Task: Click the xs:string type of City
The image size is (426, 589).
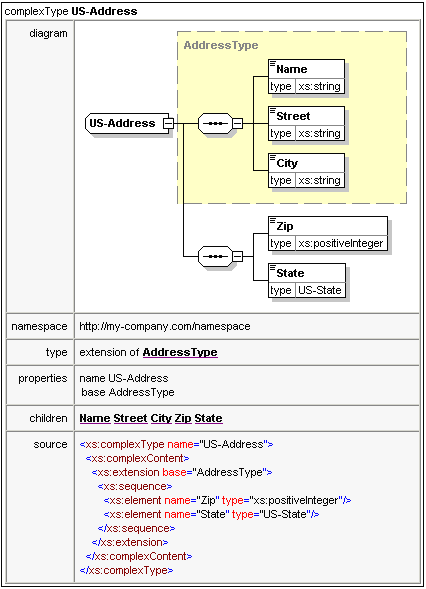Action: pyautogui.click(x=319, y=180)
